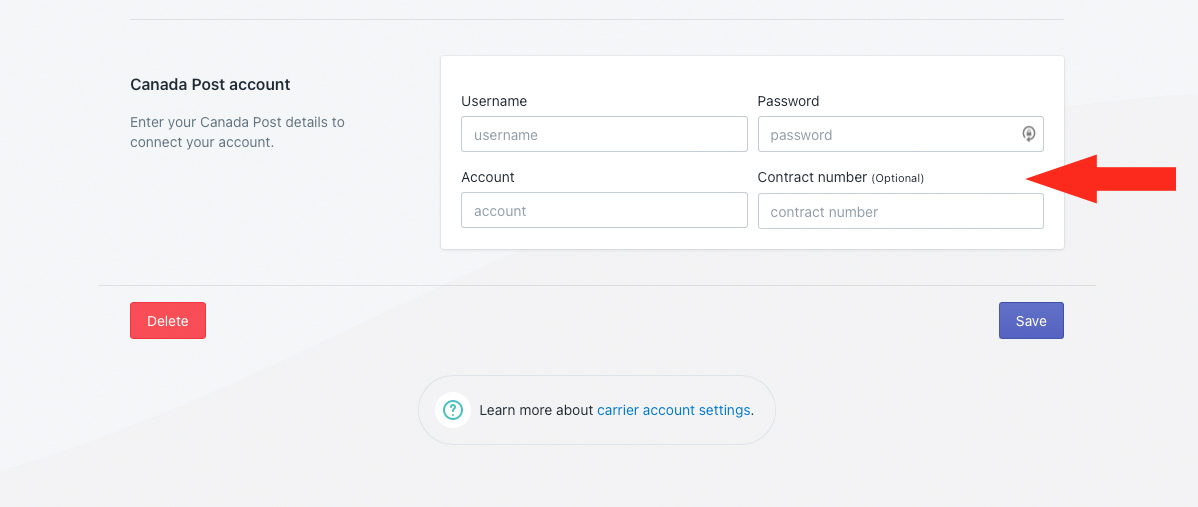Screen dimensions: 1198x507
Task: Click the (Optional) hint text
Action: coord(897,178)
